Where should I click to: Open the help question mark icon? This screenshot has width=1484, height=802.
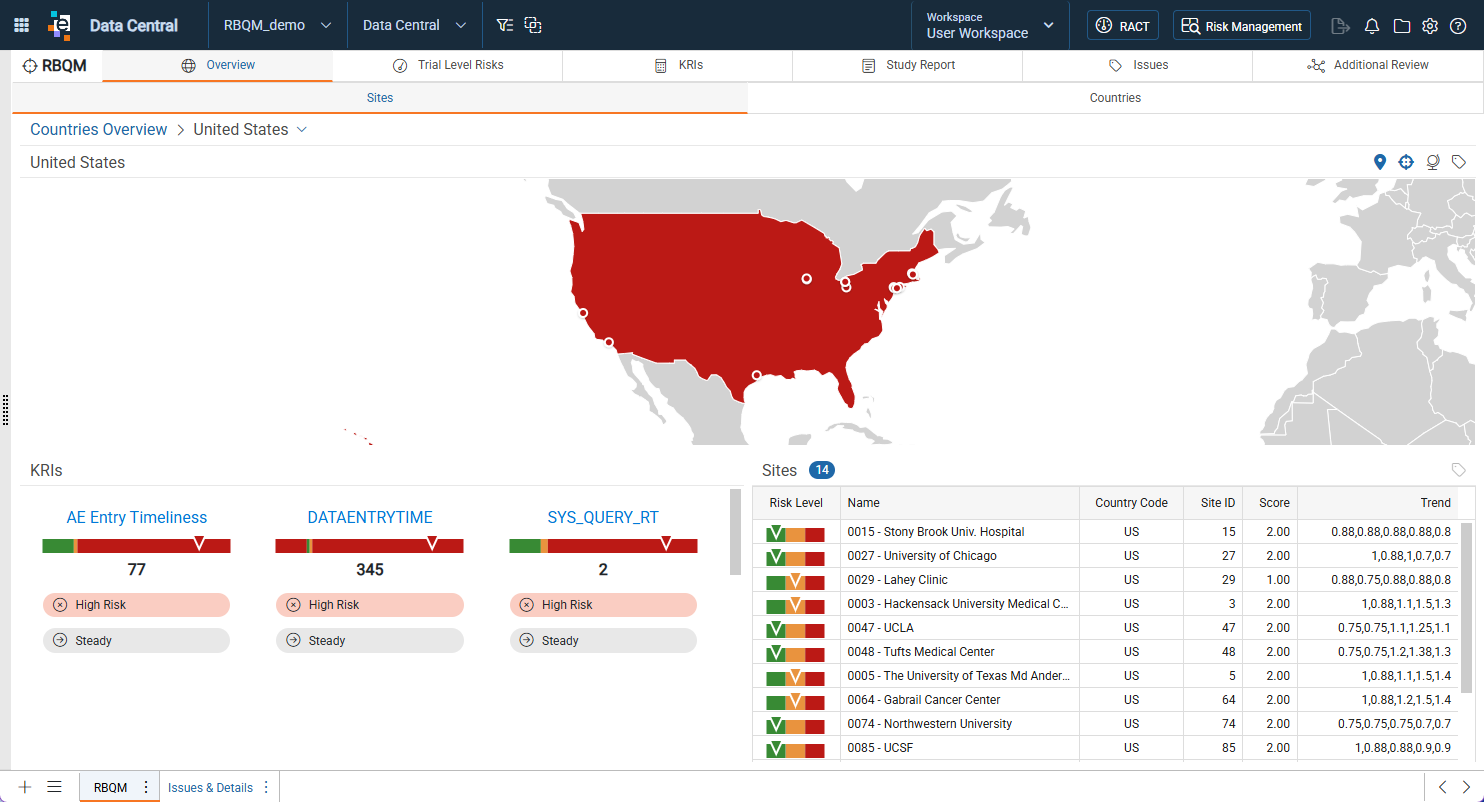coord(1458,26)
